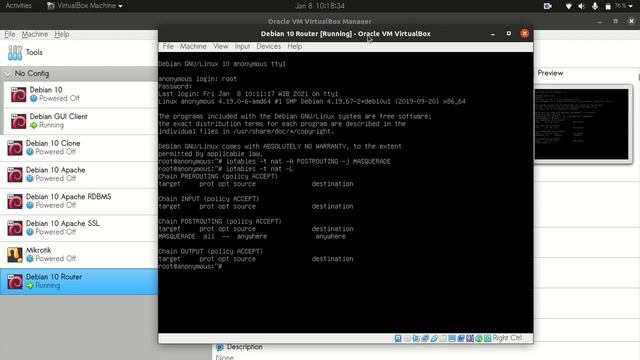Screen dimensions: 640x360
Task: Minimize the Debian 10 Router VM window
Action: pyautogui.click(x=493, y=34)
